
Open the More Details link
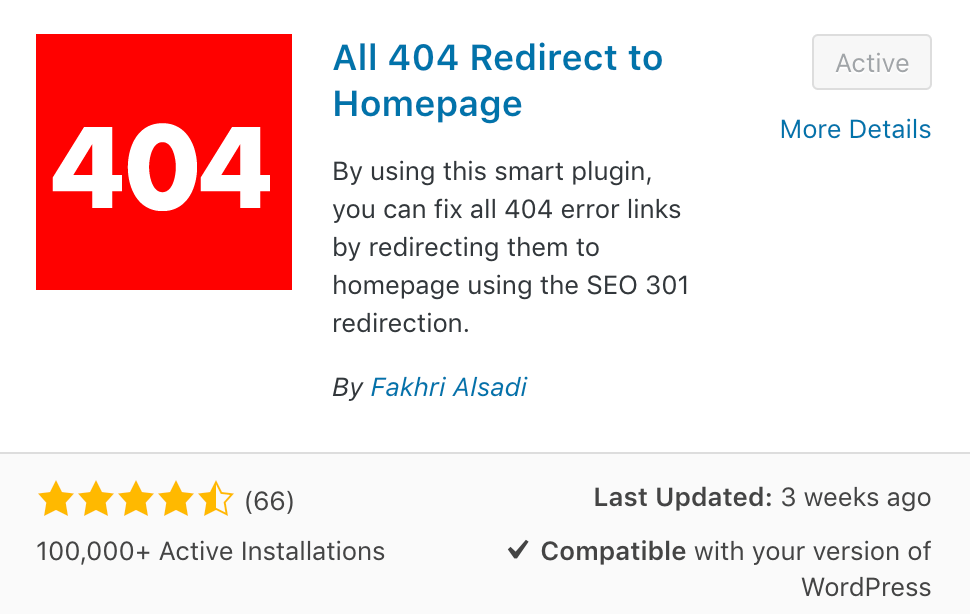tap(855, 129)
